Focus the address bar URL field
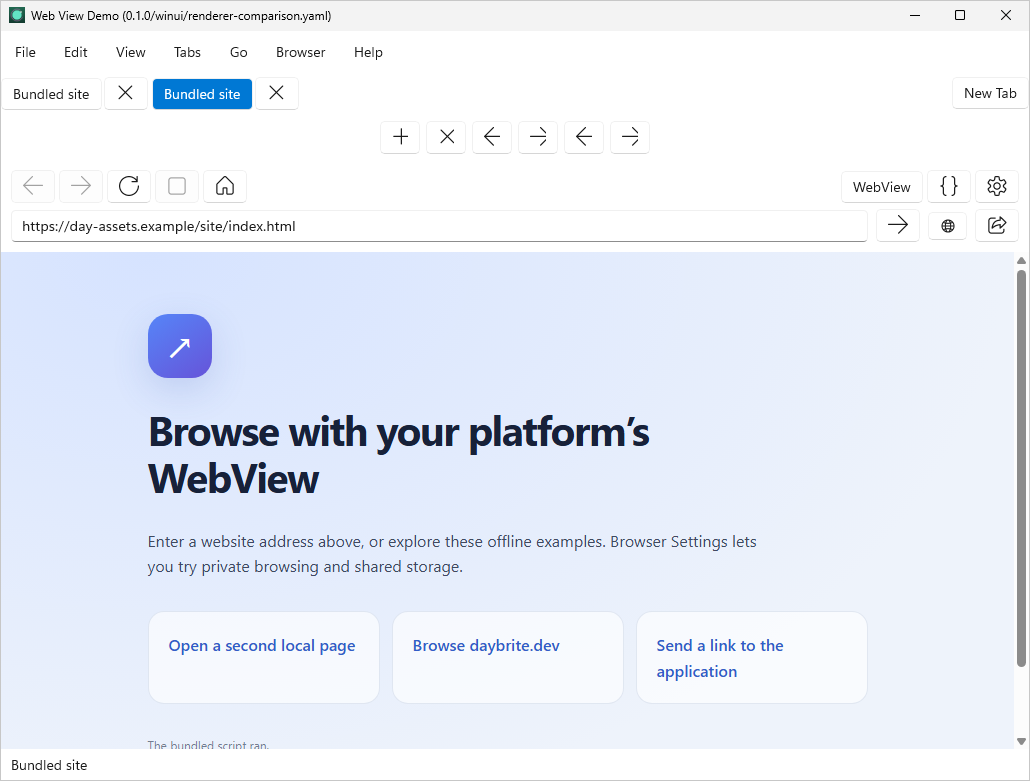 click(439, 226)
